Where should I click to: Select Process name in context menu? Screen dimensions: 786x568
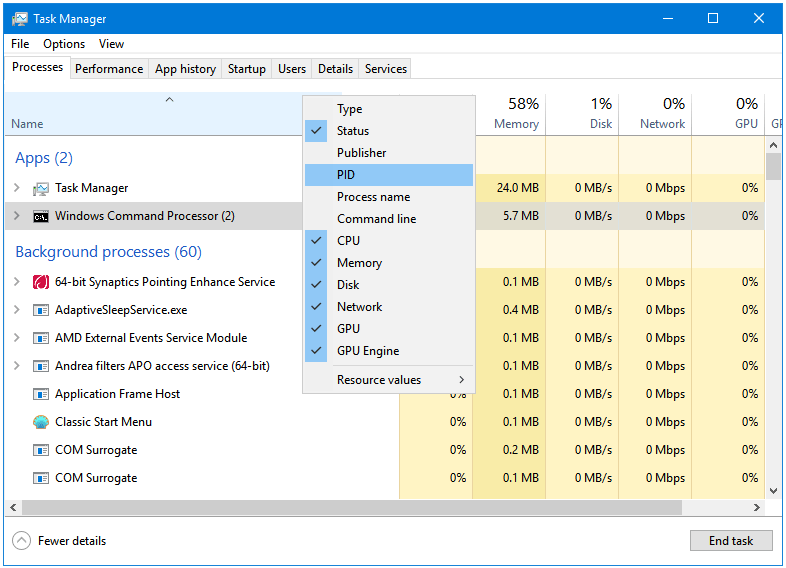(389, 197)
